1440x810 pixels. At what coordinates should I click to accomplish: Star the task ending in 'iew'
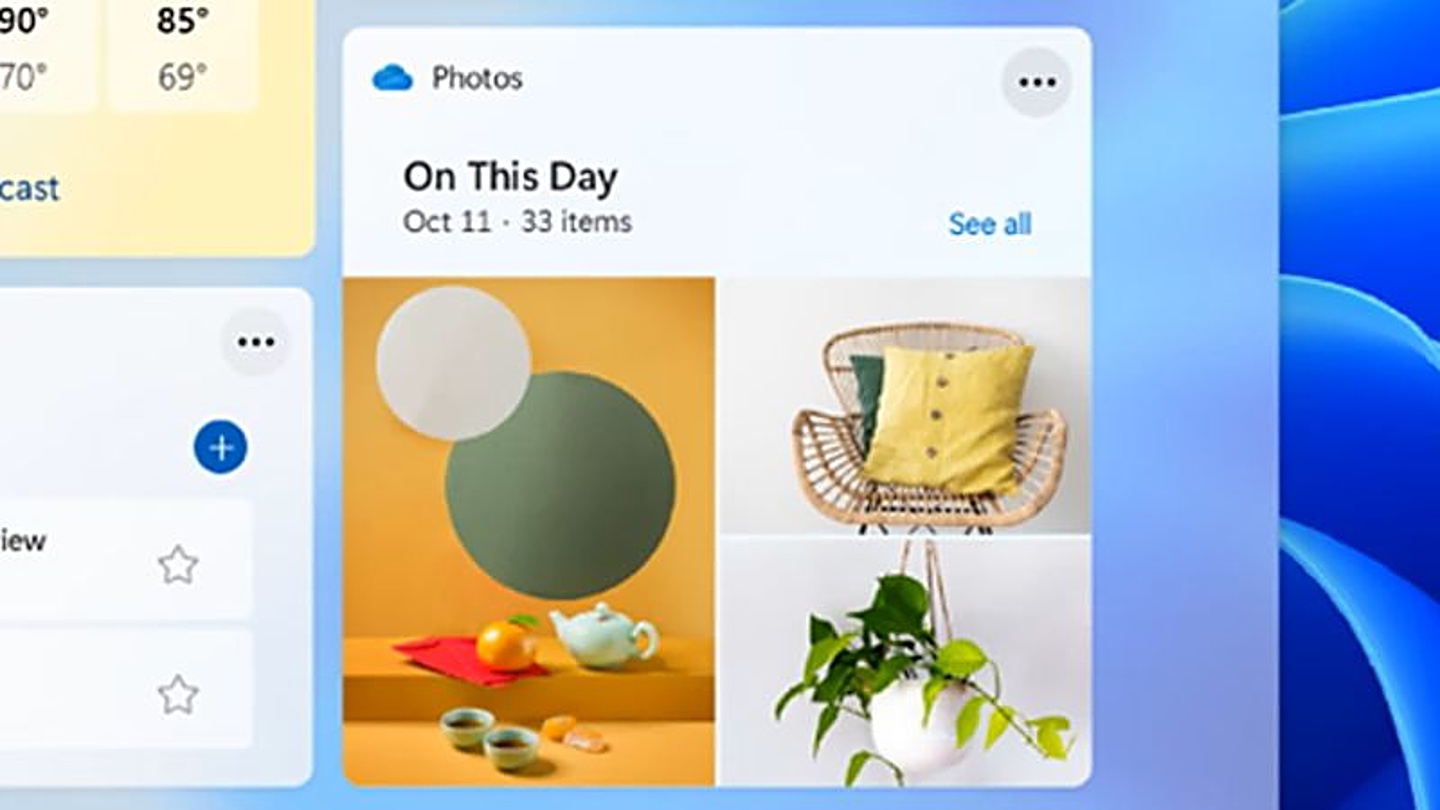(x=178, y=565)
